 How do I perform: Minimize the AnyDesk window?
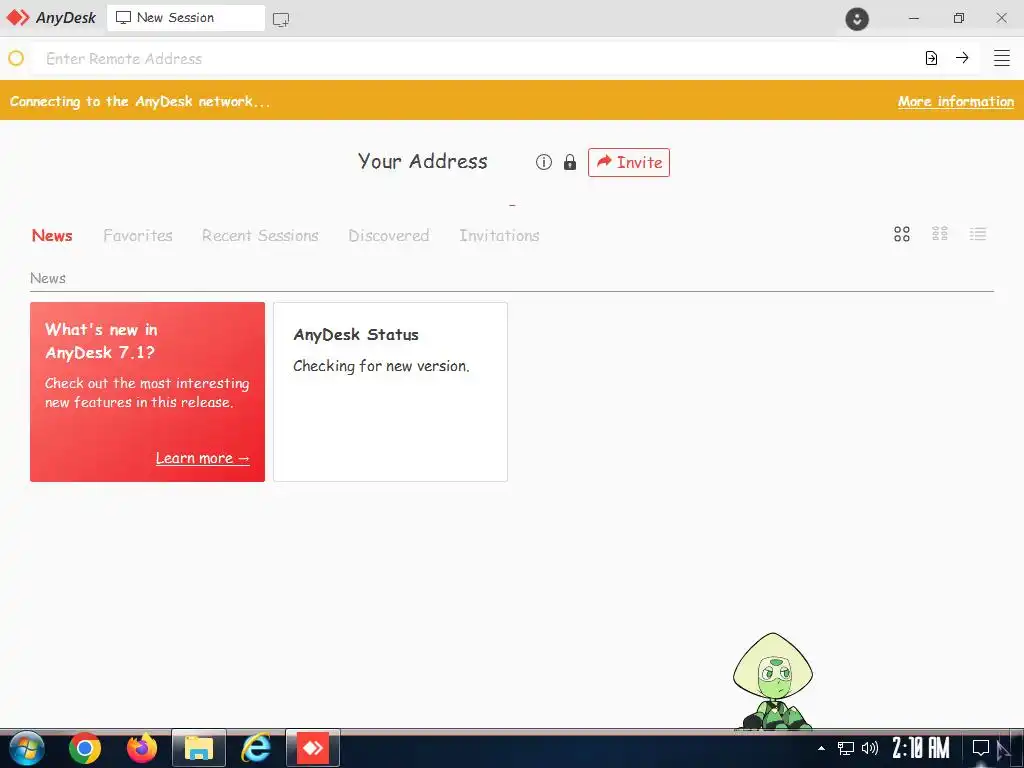point(914,18)
